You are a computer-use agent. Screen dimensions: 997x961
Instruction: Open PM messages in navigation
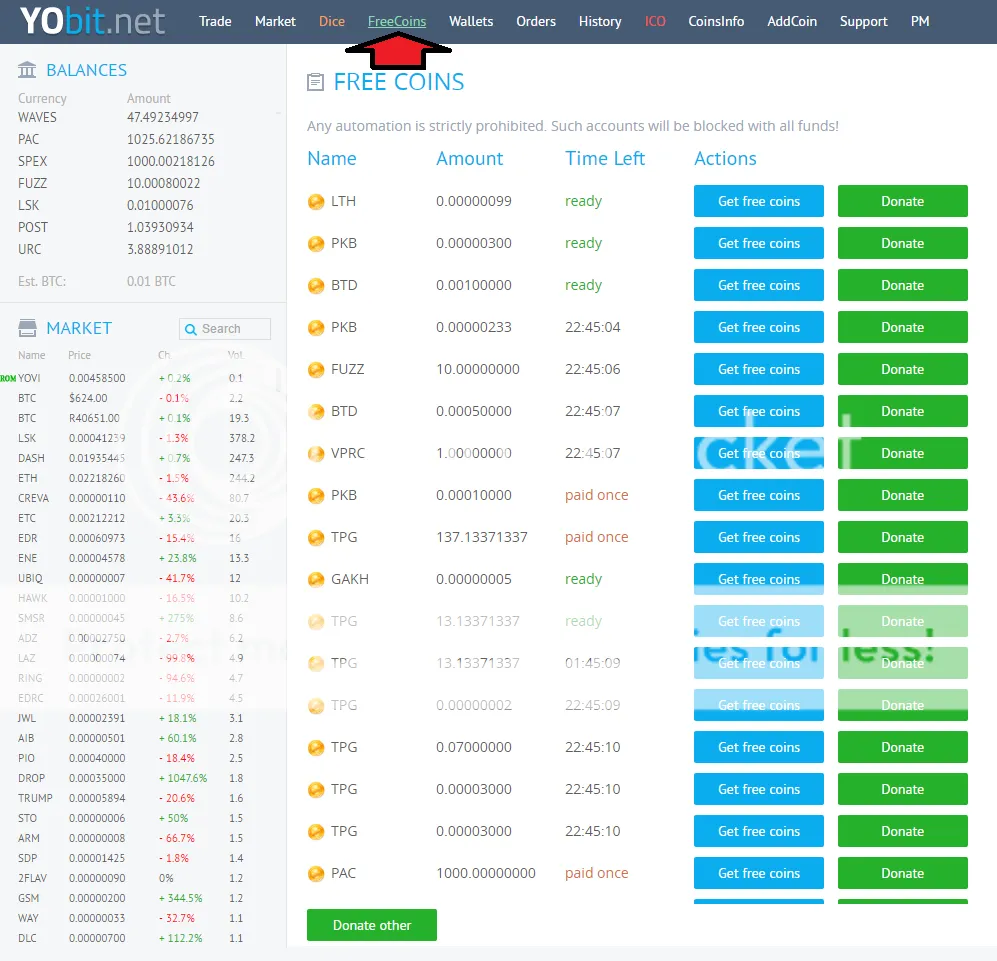point(920,21)
